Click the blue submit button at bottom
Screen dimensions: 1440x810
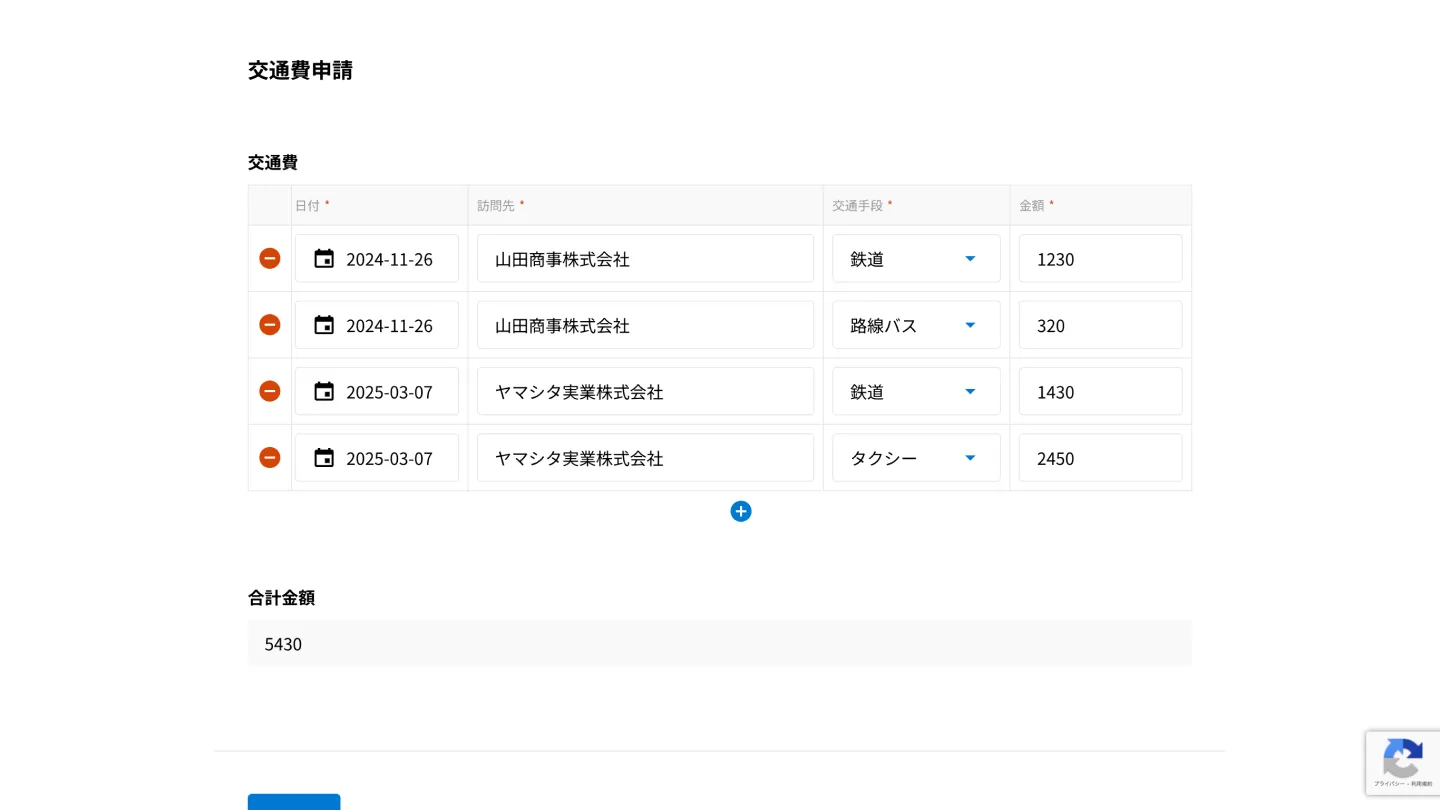pos(294,802)
